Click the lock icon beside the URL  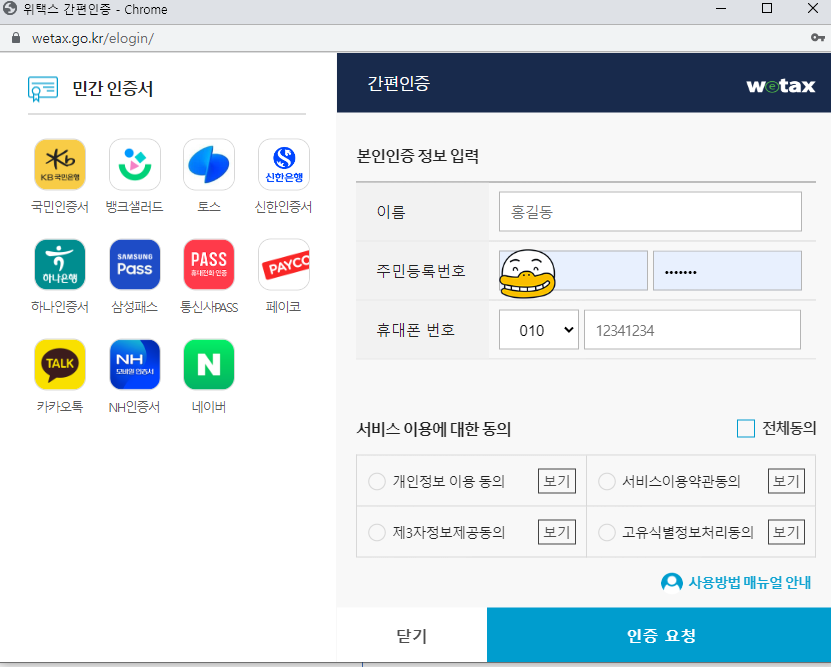pos(16,38)
